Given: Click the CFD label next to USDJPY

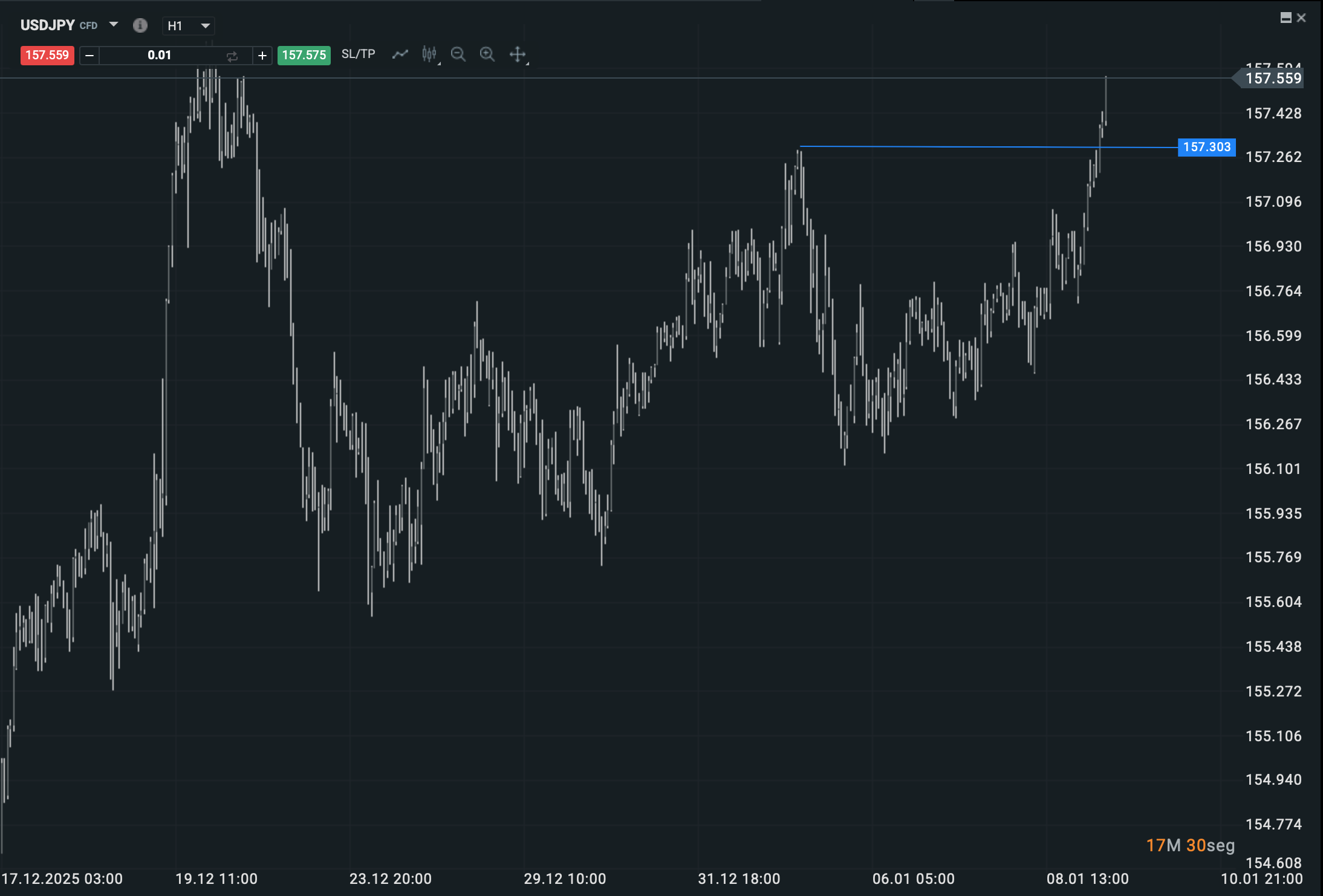Looking at the screenshot, I should (89, 25).
